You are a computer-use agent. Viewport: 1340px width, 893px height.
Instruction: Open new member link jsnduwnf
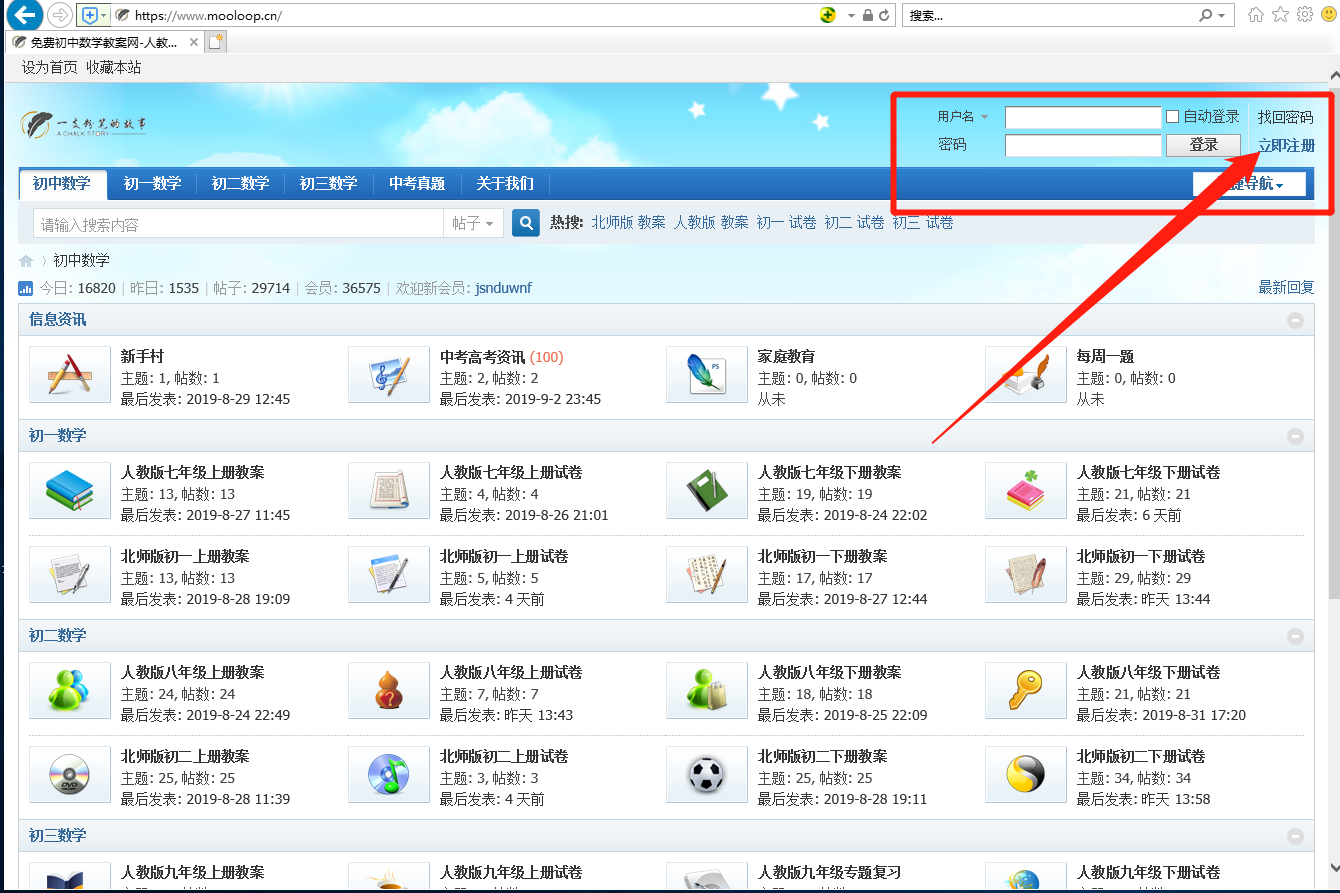(x=503, y=288)
